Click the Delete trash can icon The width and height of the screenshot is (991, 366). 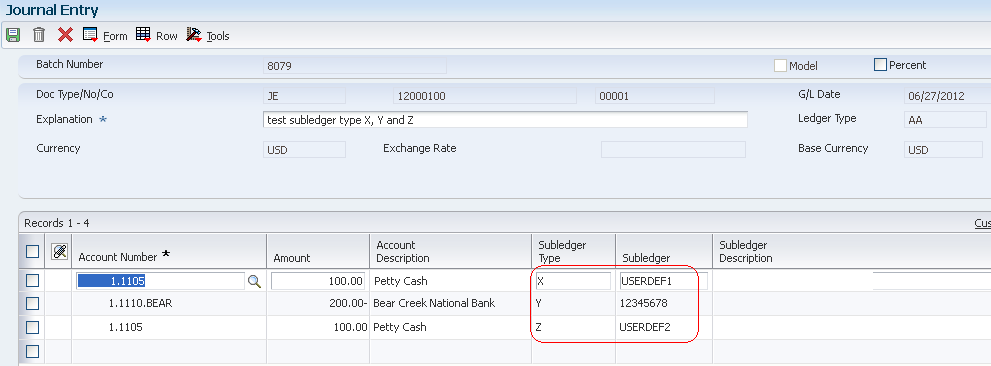click(x=39, y=35)
